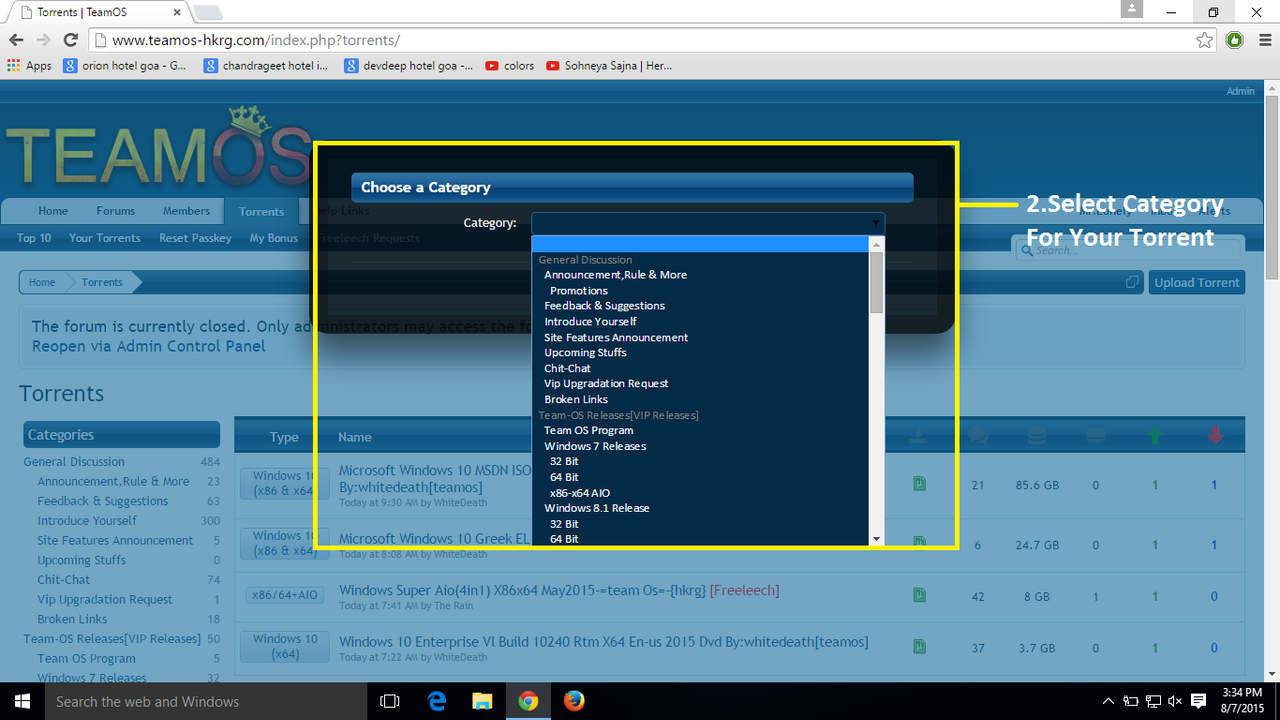1280x720 pixels.
Task: Click the green download icon for Microsoft Windows 10 MSDN torrent
Action: pos(919,484)
